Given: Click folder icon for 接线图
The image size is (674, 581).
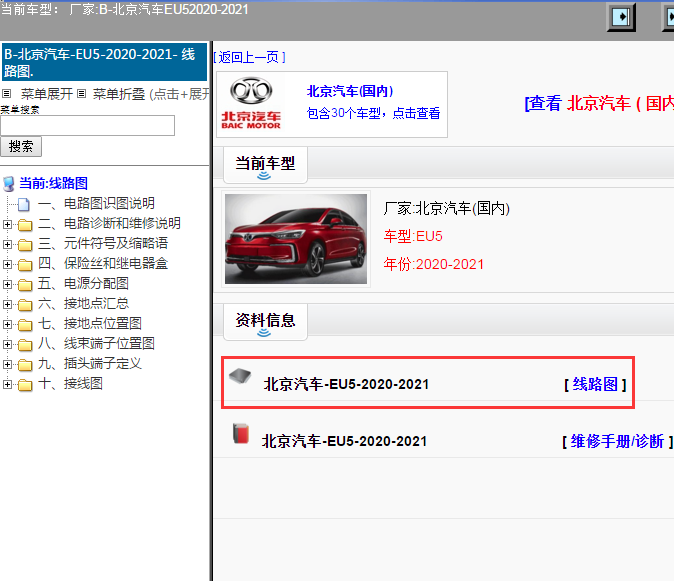Looking at the screenshot, I should coord(25,385).
